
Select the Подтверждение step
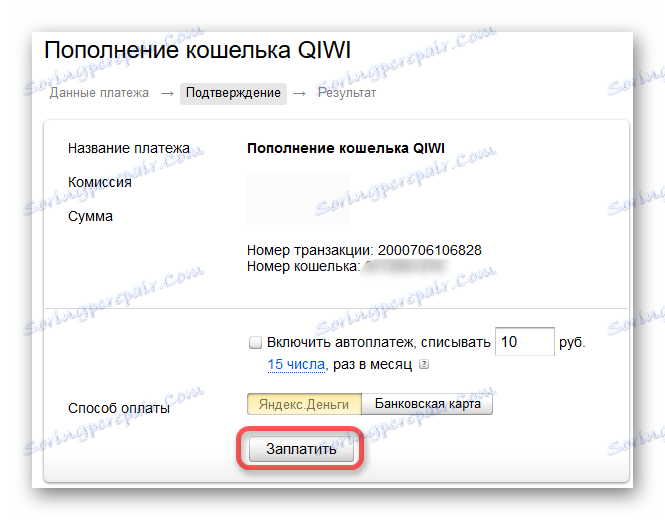pyautogui.click(x=233, y=93)
